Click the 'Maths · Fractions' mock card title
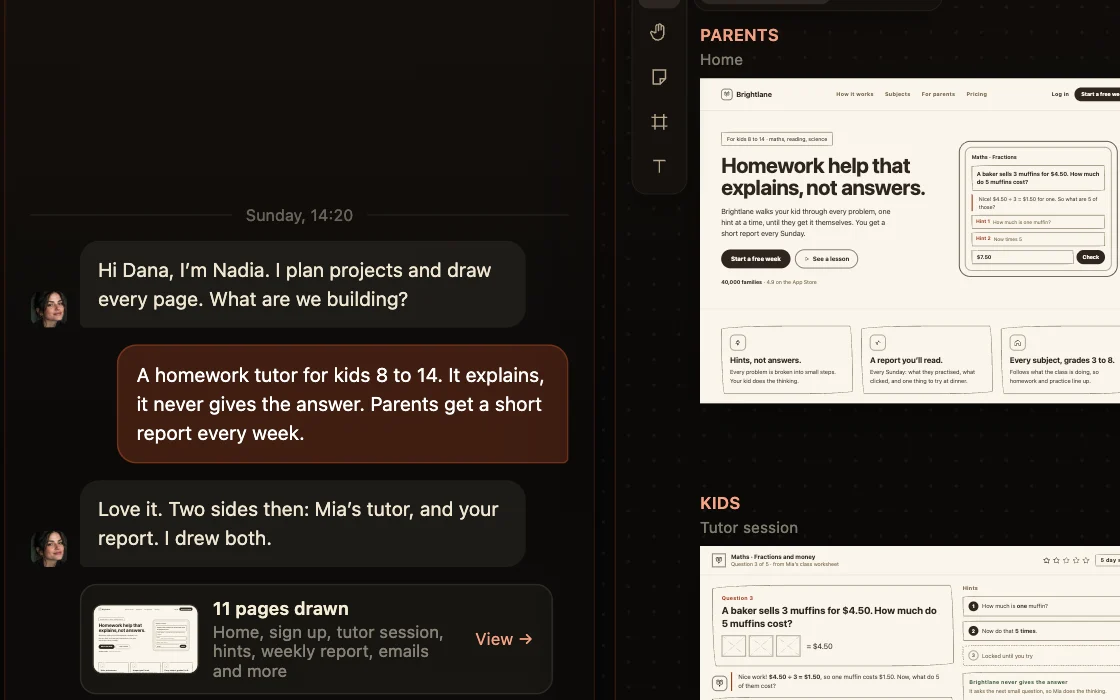1120x700 pixels. (x=994, y=157)
